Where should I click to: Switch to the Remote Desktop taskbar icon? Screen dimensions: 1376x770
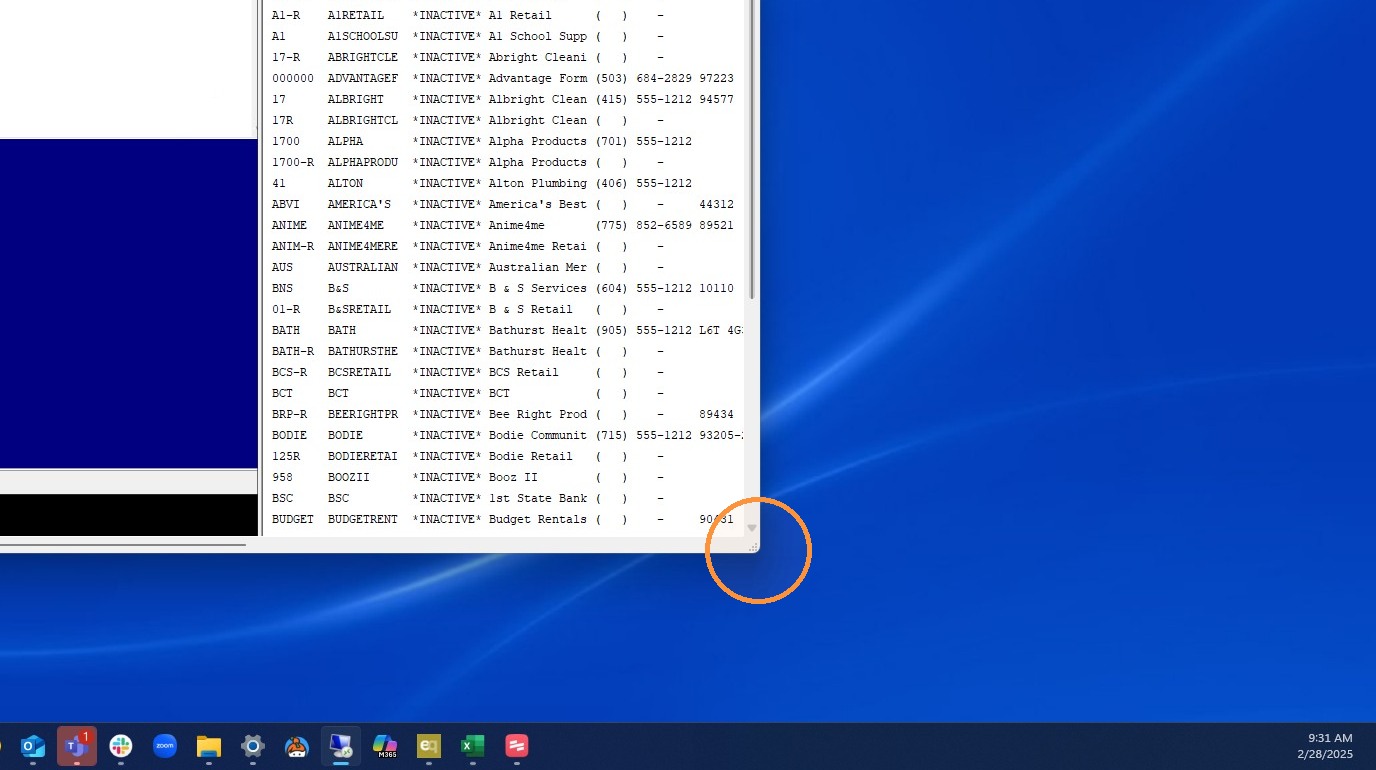[341, 746]
